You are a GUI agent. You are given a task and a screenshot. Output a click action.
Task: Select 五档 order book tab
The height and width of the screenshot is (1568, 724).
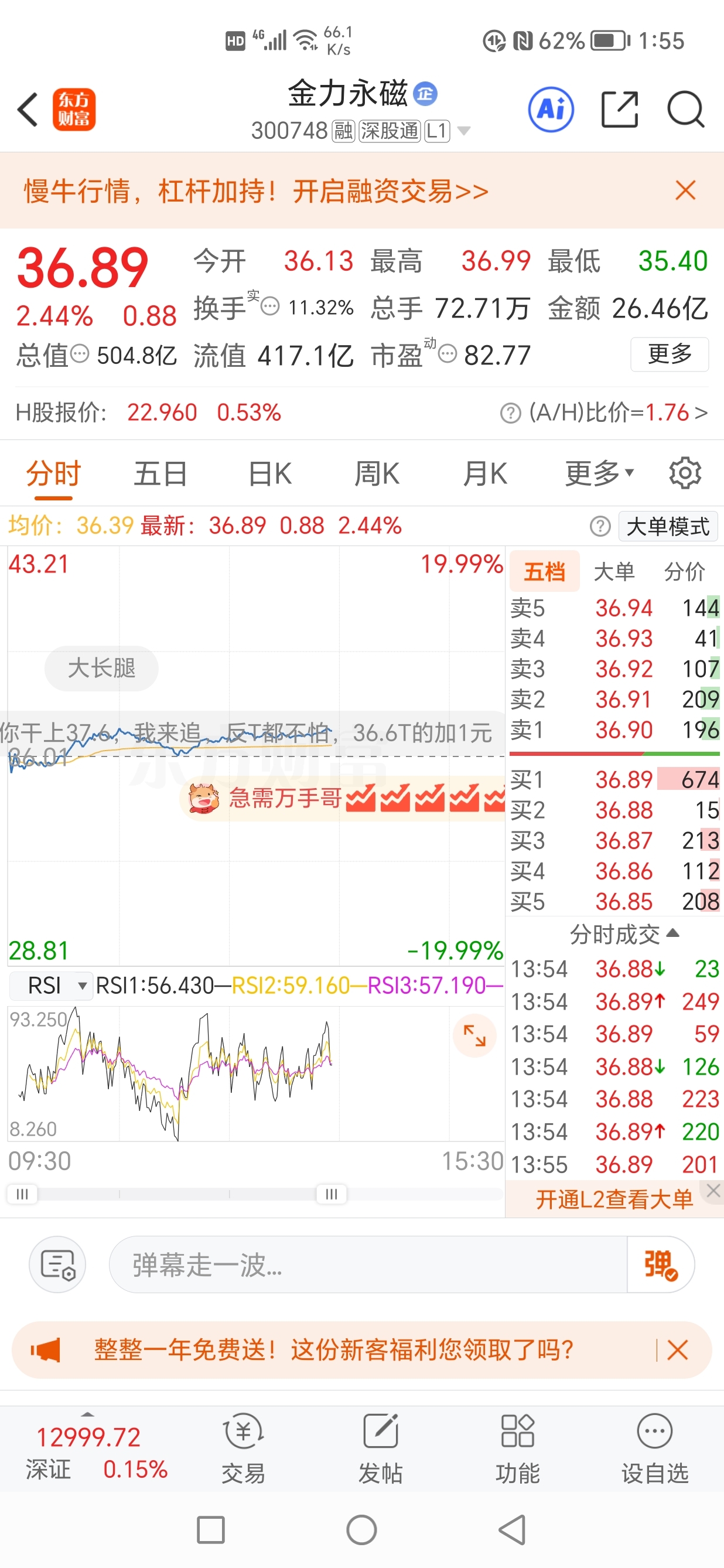tap(545, 571)
